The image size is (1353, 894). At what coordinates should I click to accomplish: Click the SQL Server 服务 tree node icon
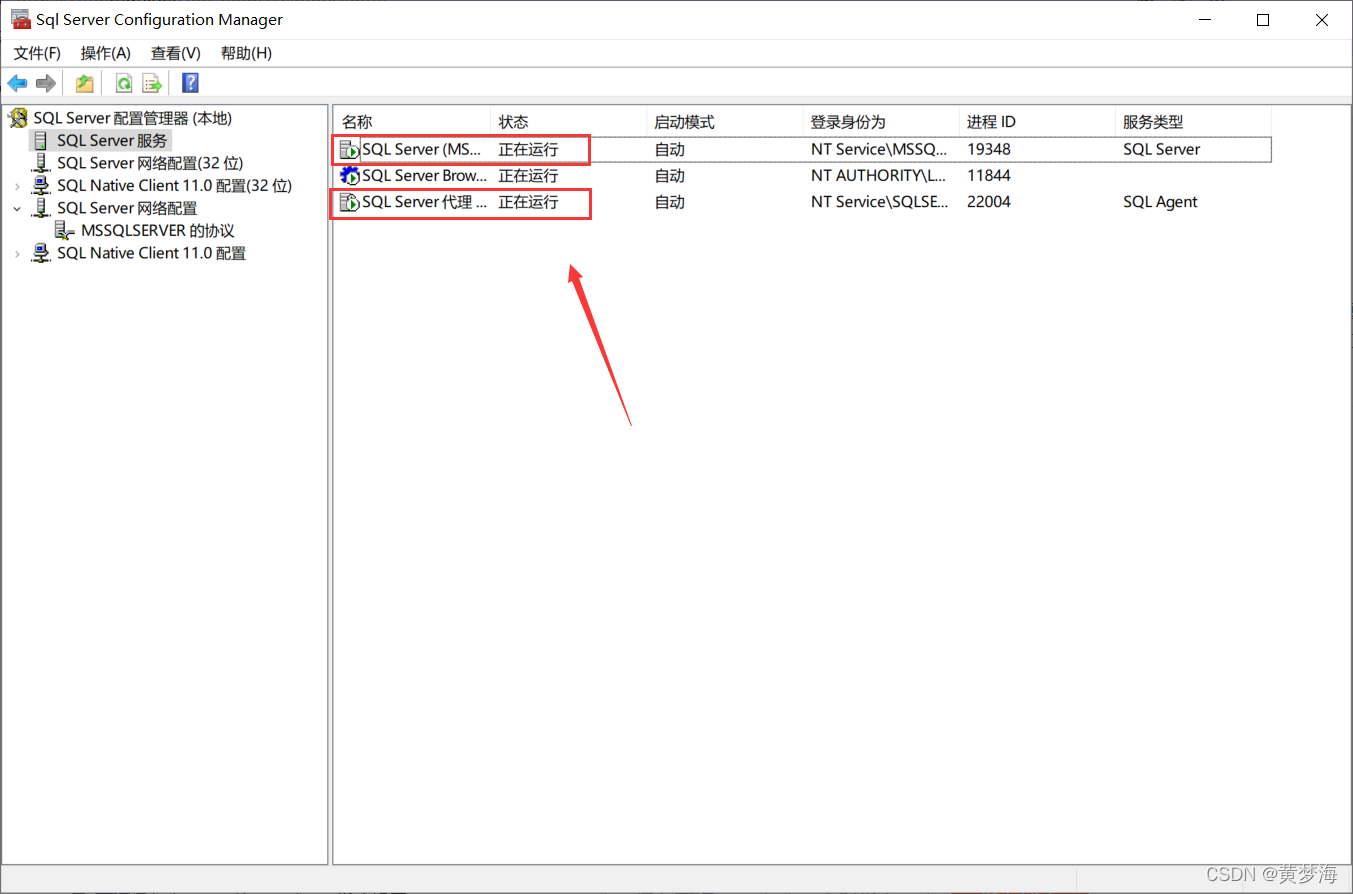[x=41, y=140]
